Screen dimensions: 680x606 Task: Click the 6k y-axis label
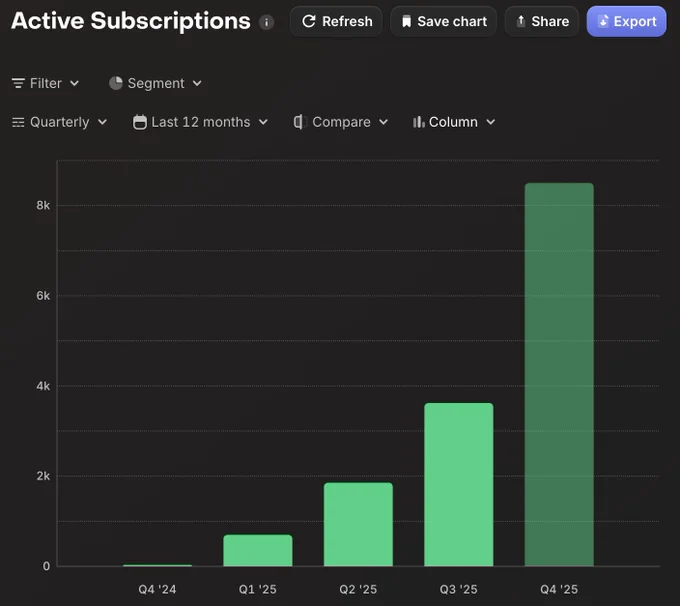coord(43,295)
